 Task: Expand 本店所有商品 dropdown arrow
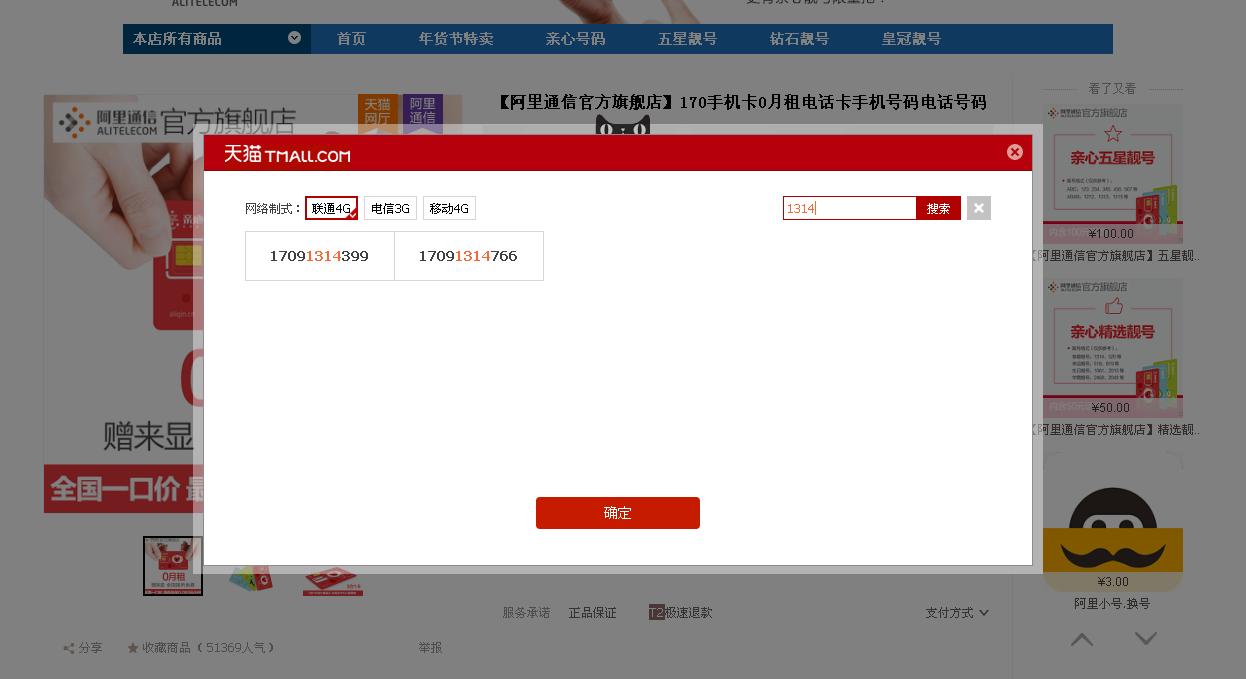tap(294, 38)
